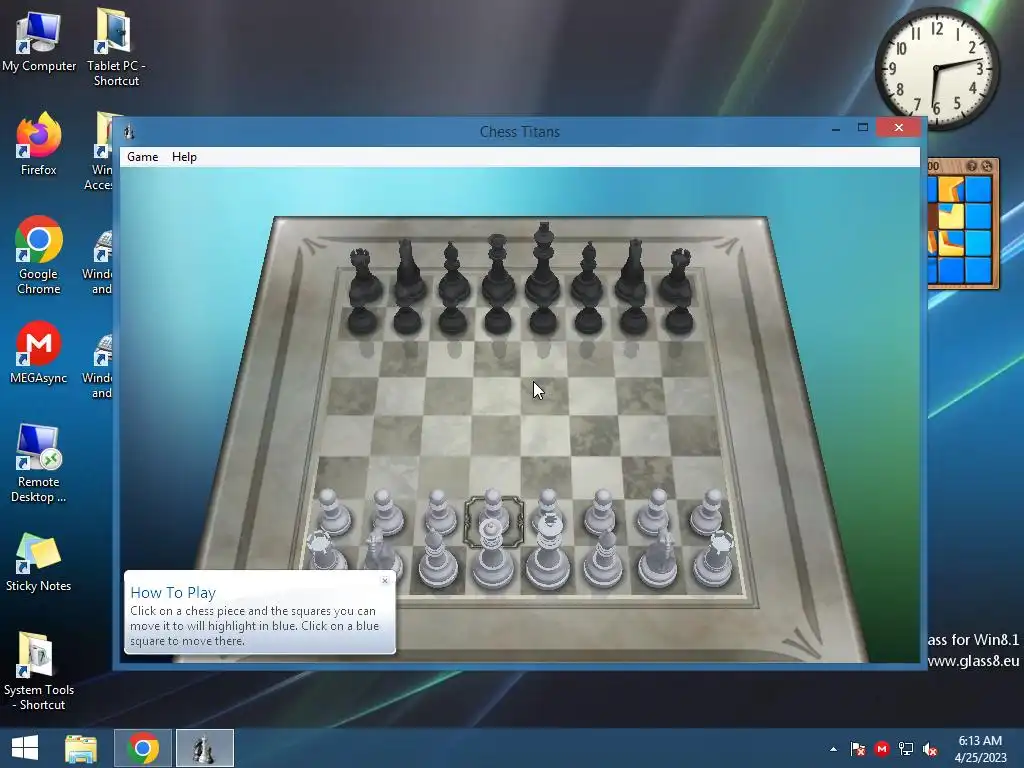Click the MEGAsync tray icon

(882, 749)
